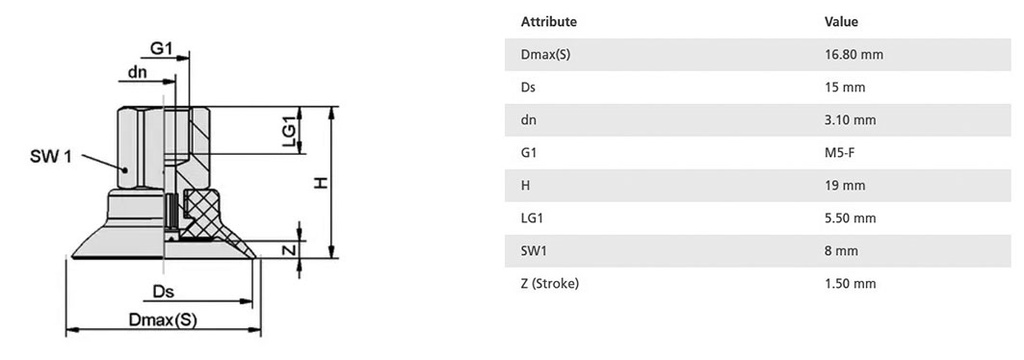
Task: Click the SW 1 label on drawing
Action: [50, 157]
